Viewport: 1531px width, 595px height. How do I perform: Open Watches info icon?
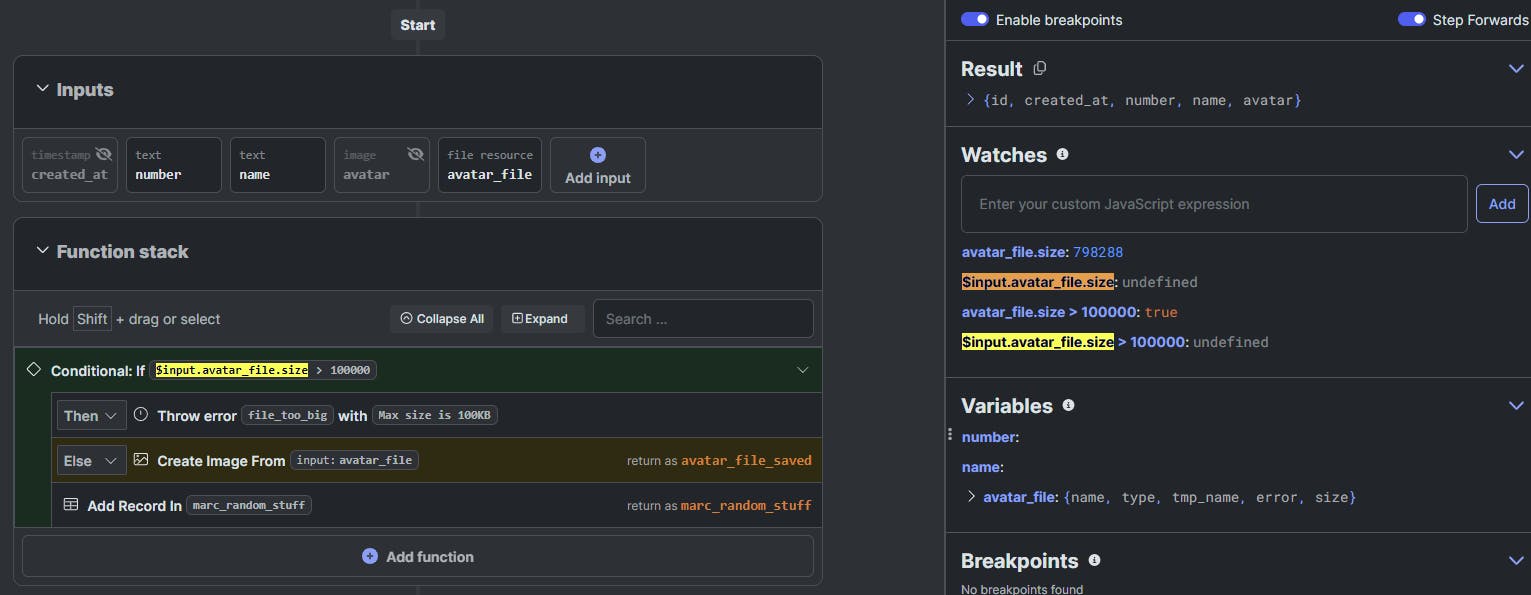coord(1062,154)
